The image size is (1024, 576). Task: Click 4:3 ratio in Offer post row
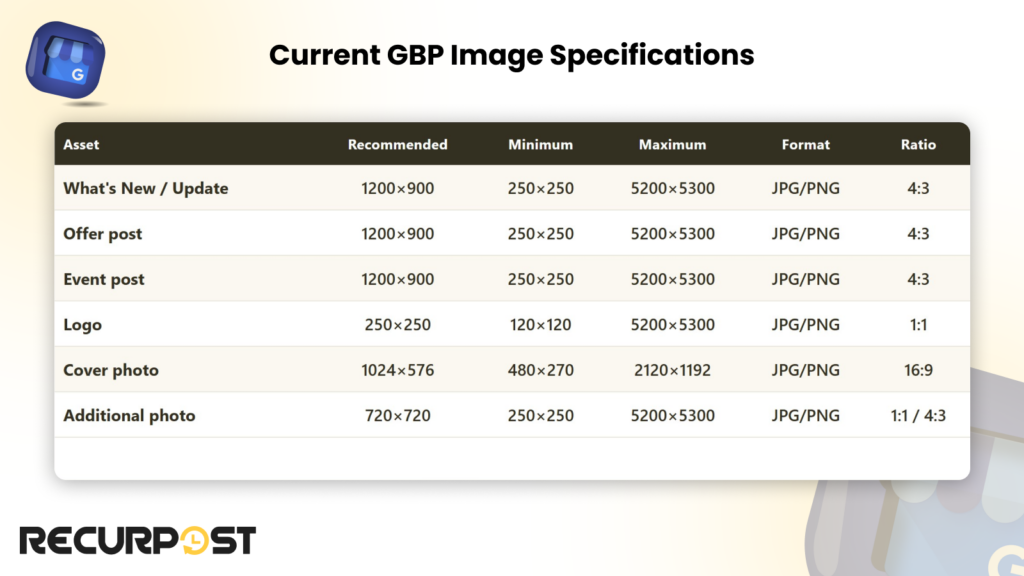(918, 234)
